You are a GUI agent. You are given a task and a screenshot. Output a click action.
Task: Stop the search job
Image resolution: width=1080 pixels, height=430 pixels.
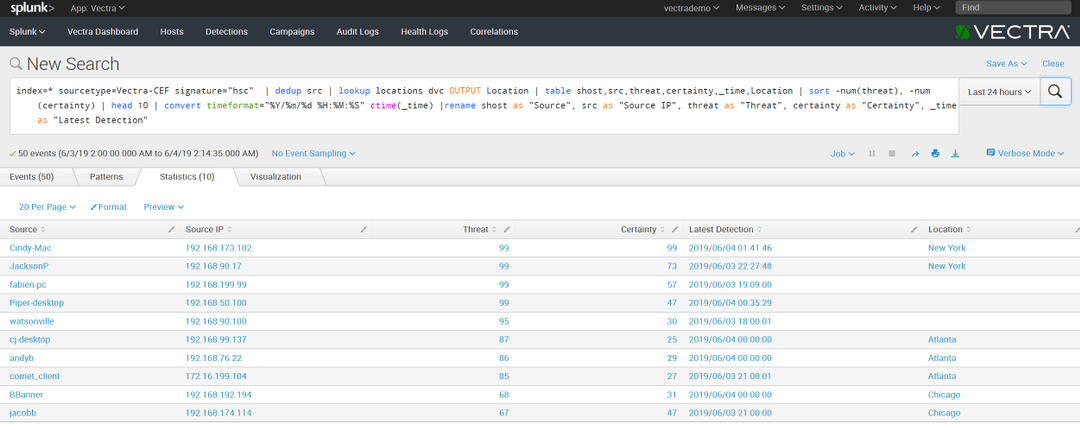pos(892,154)
